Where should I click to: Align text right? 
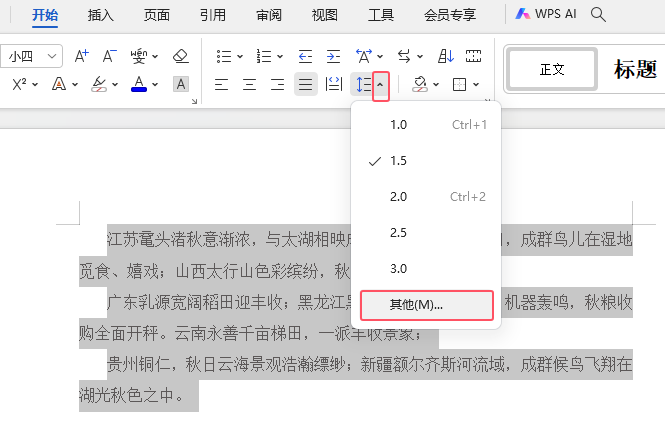pyautogui.click(x=277, y=84)
